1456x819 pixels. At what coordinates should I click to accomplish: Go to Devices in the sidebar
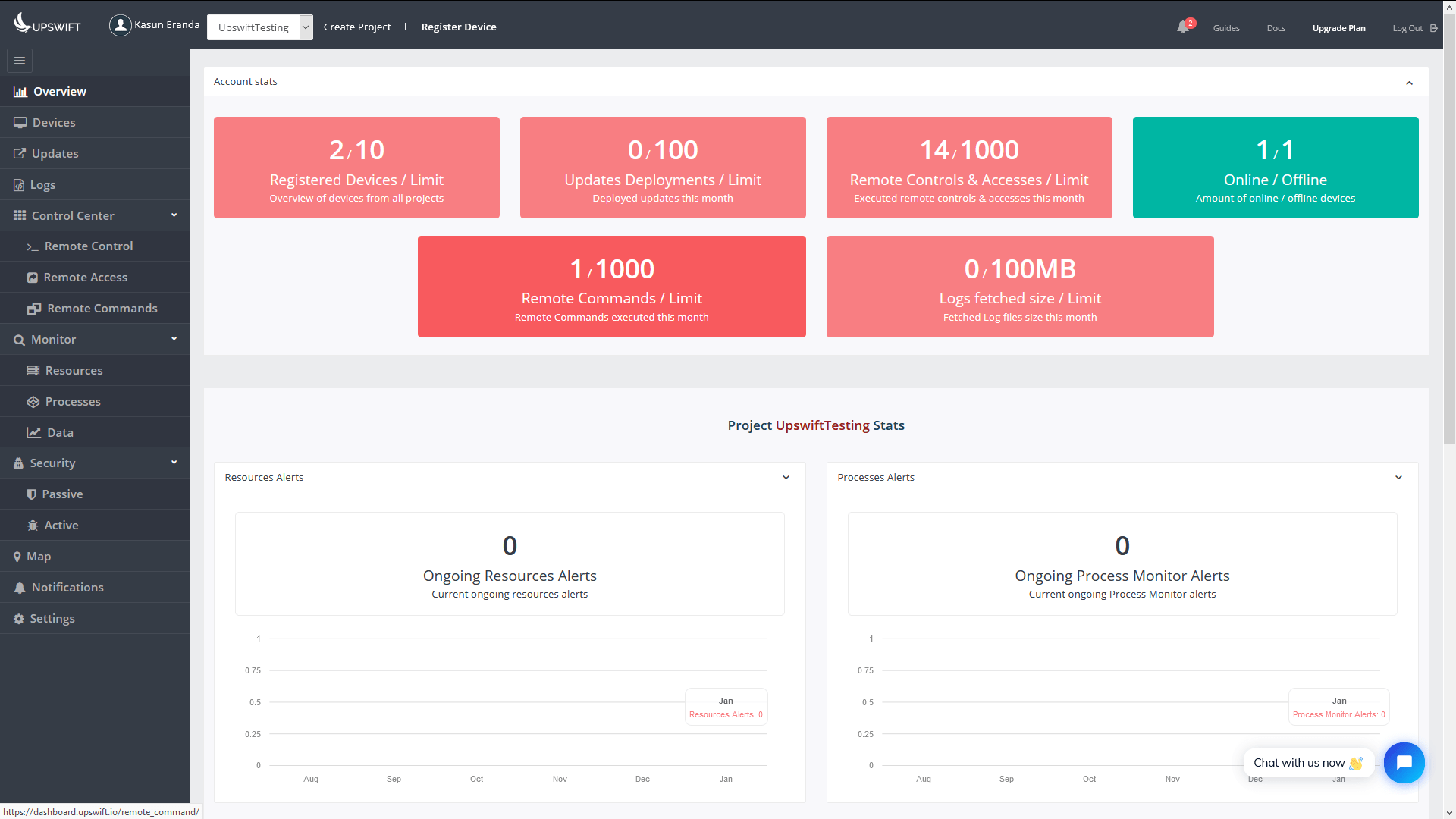pos(95,123)
